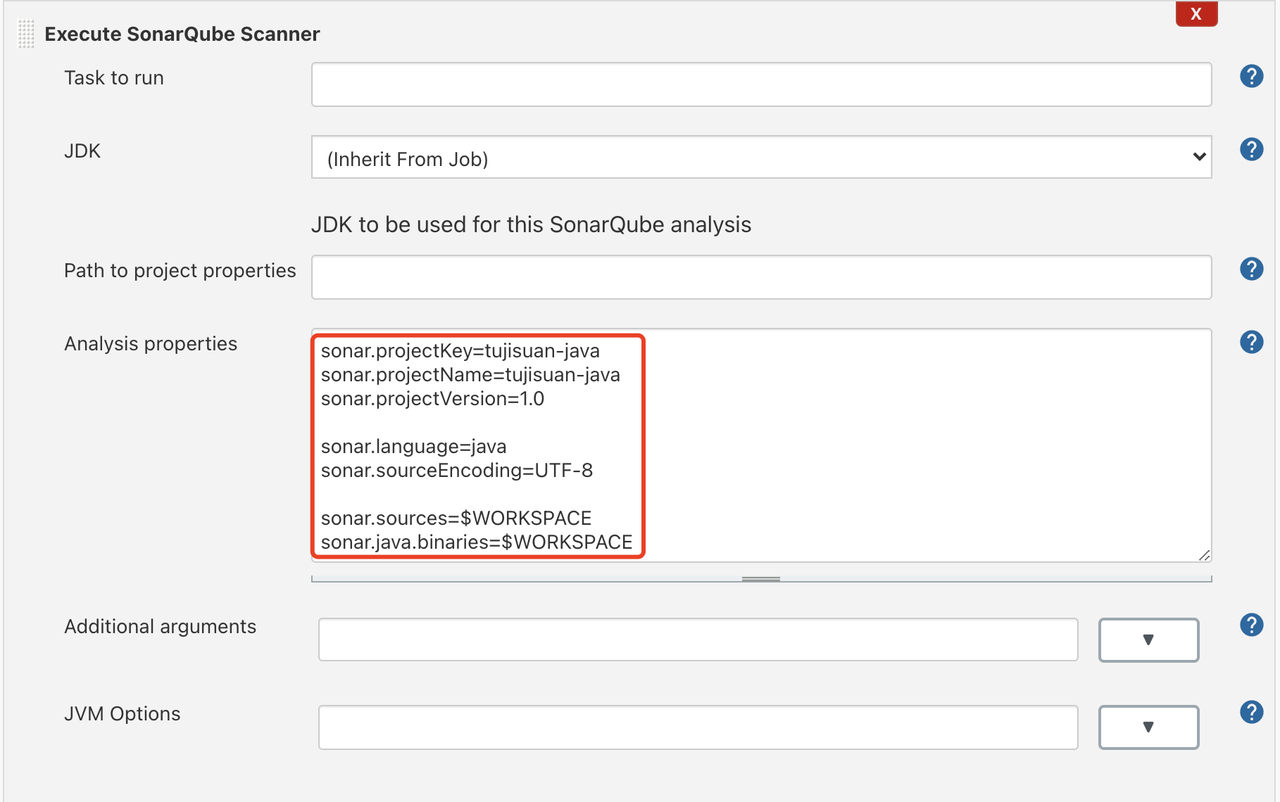Show JVM Options help tooltip
This screenshot has width=1280, height=802.
click(1251, 712)
